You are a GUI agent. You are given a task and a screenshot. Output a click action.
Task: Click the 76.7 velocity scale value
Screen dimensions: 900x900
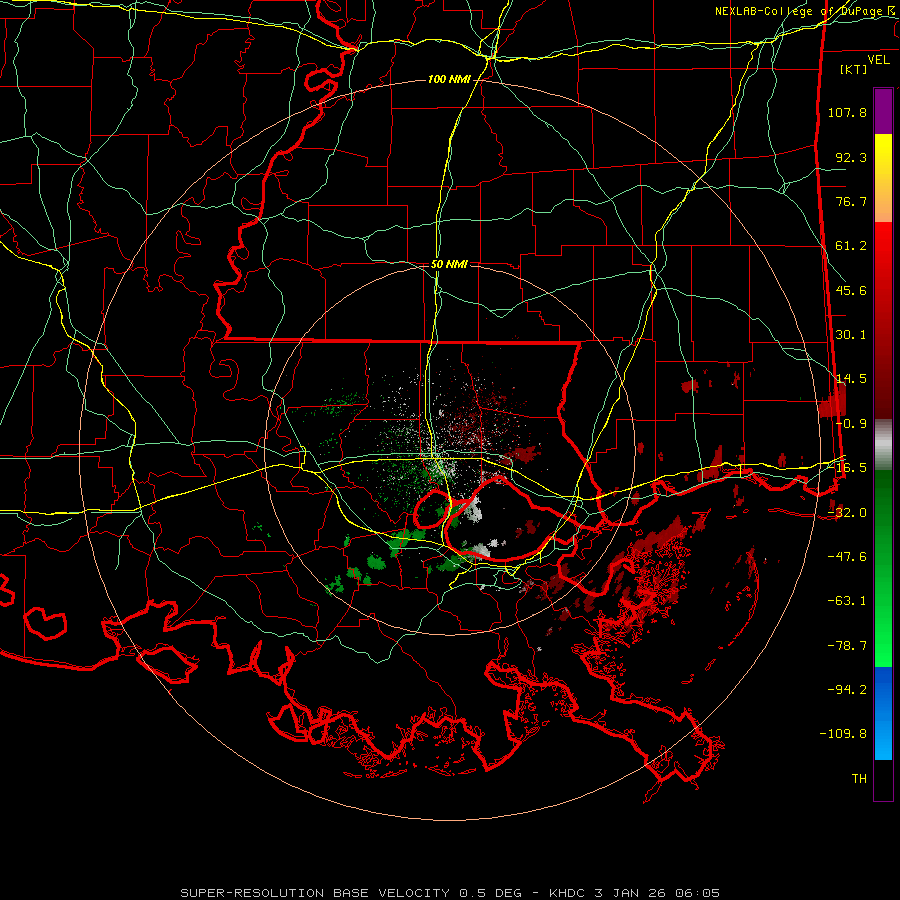[x=851, y=201]
